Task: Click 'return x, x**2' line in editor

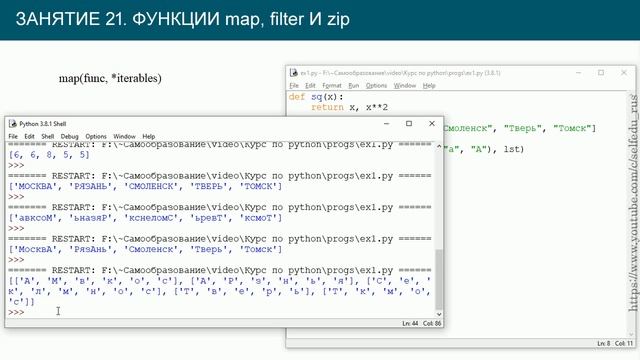Action: tap(349, 107)
